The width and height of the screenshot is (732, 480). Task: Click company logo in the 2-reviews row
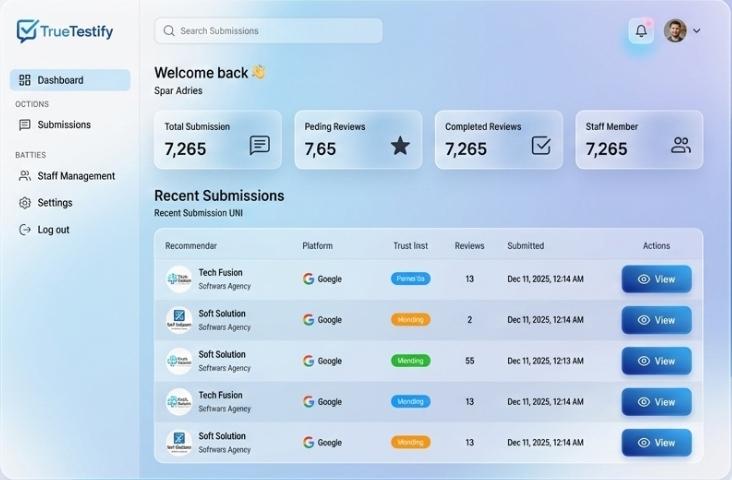[179, 320]
